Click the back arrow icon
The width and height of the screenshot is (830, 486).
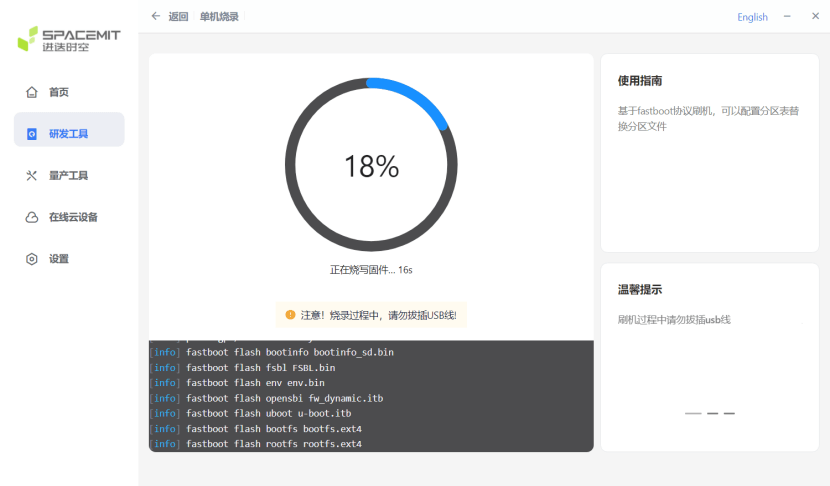coord(155,16)
